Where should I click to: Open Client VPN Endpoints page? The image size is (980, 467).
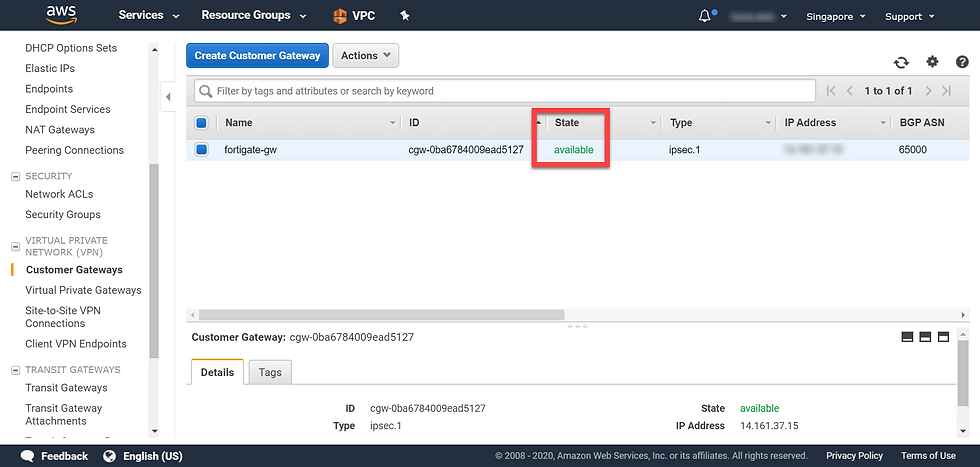[x=76, y=344]
